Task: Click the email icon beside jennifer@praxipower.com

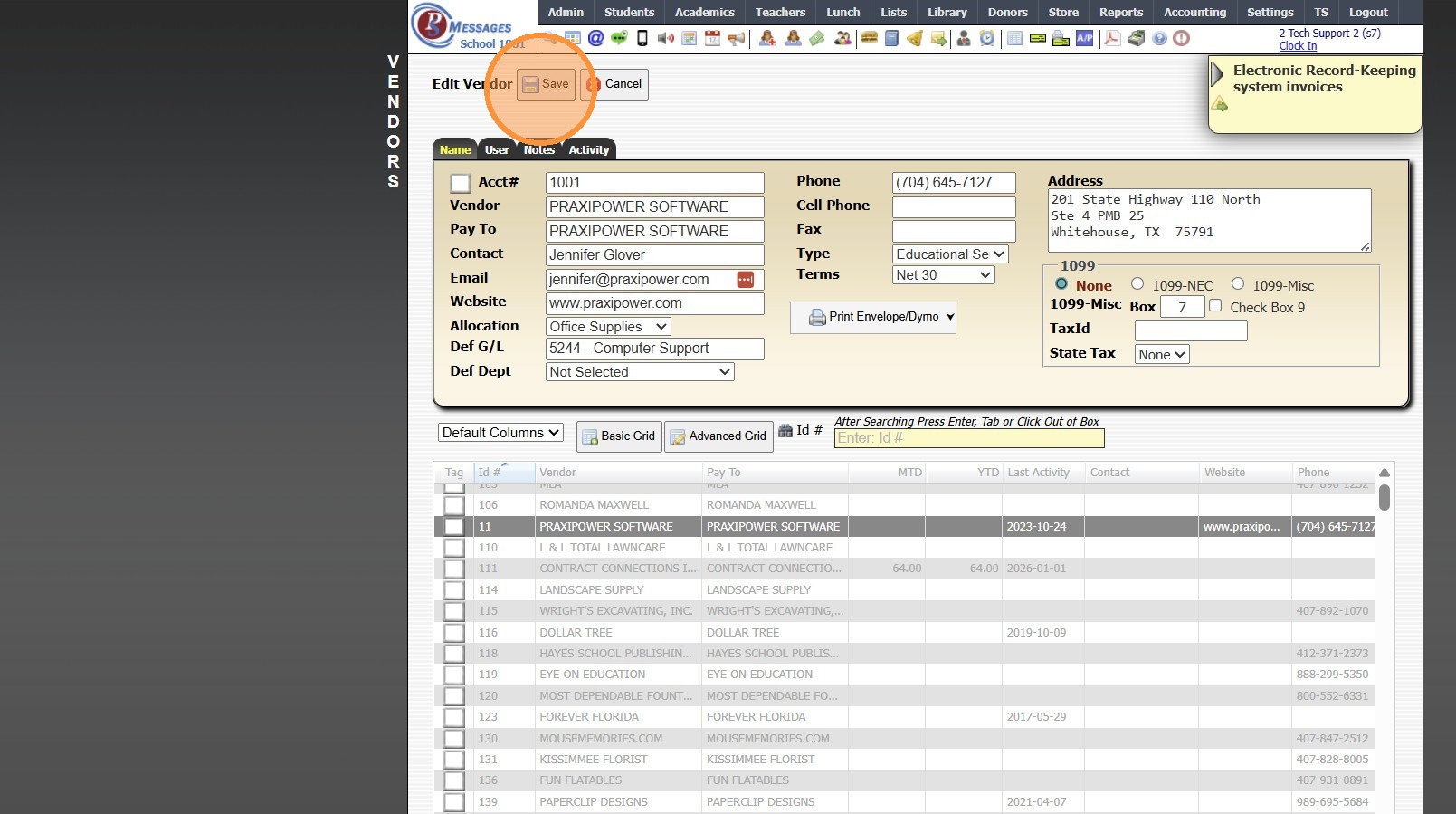Action: [x=745, y=280]
